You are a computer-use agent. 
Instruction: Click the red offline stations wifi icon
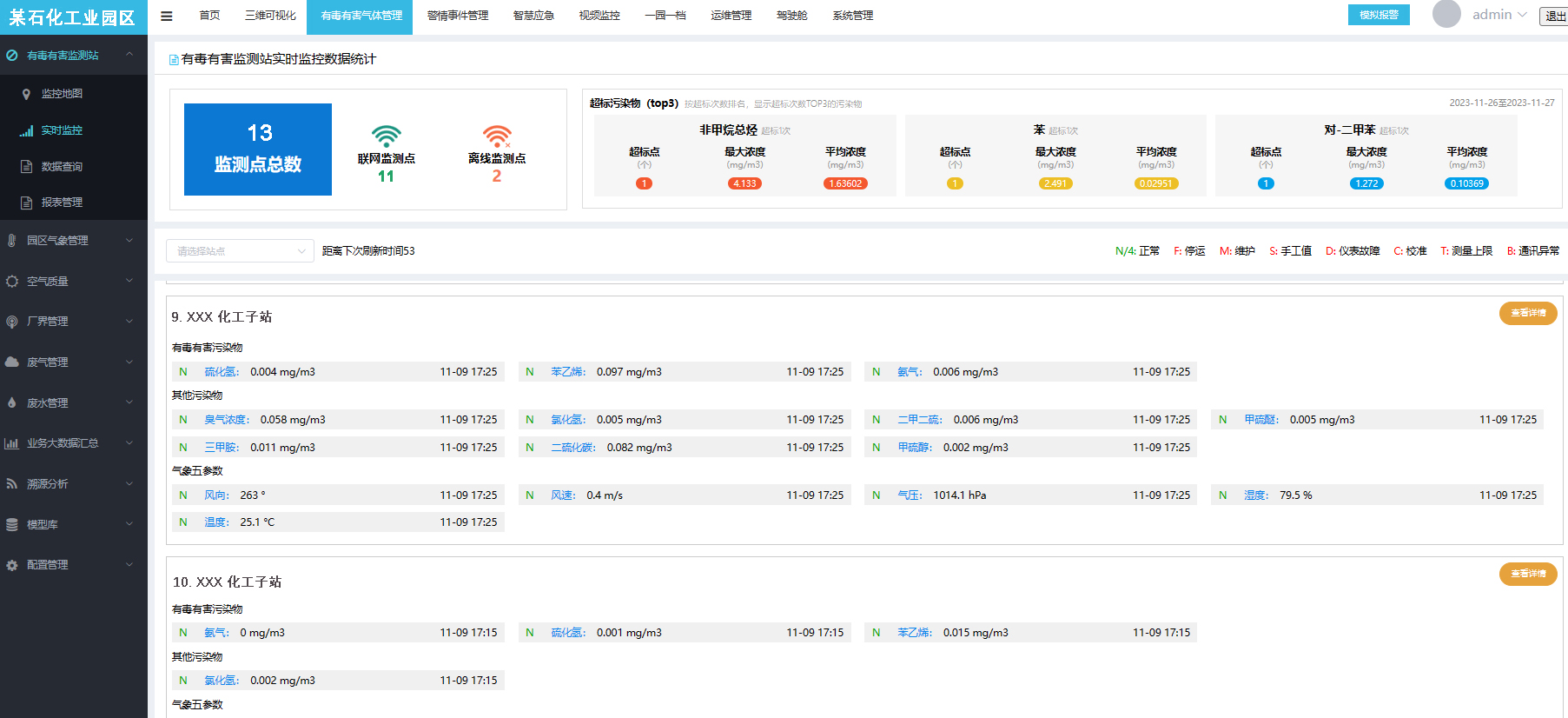(497, 136)
